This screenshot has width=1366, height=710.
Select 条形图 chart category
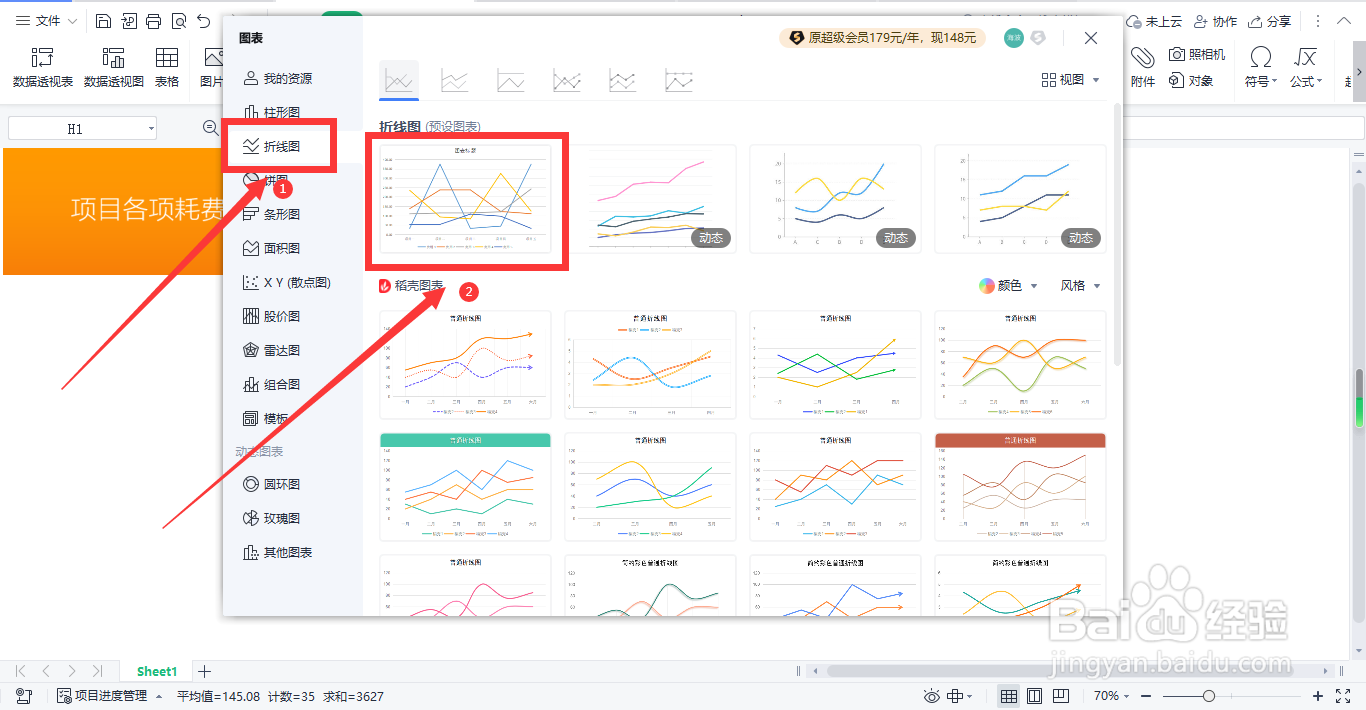[x=271, y=214]
